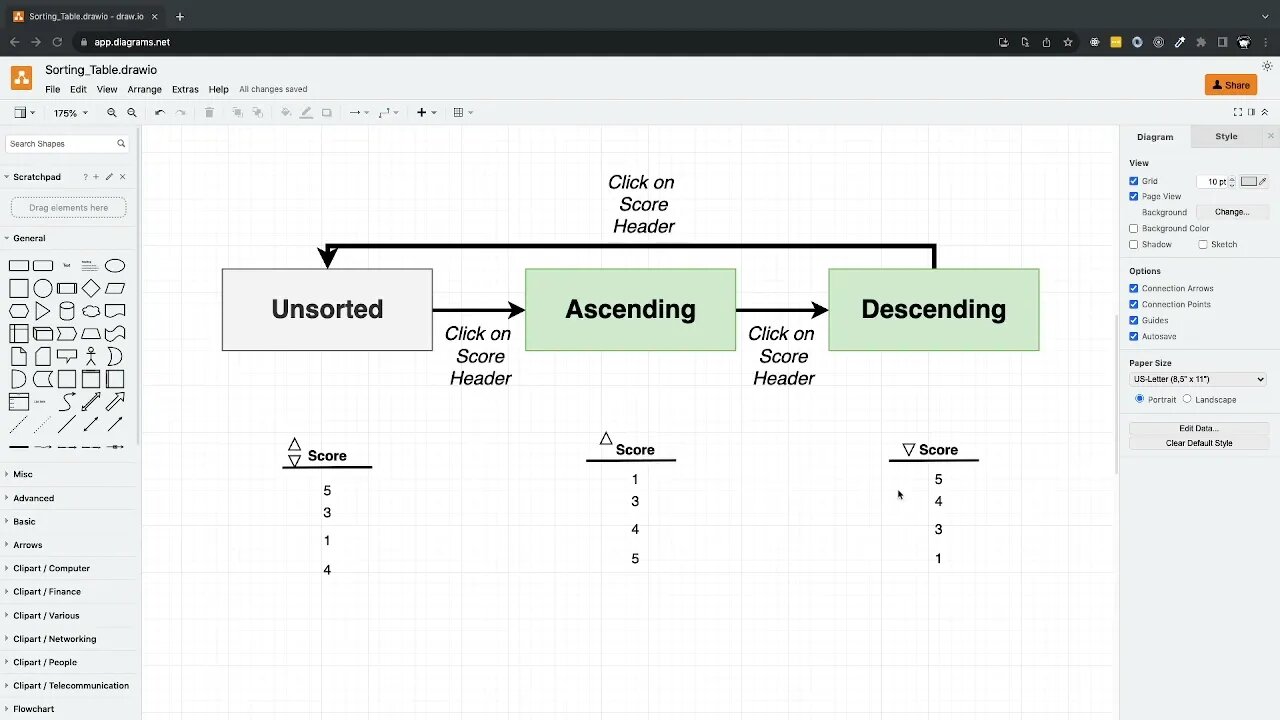The image size is (1280, 720).
Task: Select the diamond shape in General
Action: tap(91, 288)
